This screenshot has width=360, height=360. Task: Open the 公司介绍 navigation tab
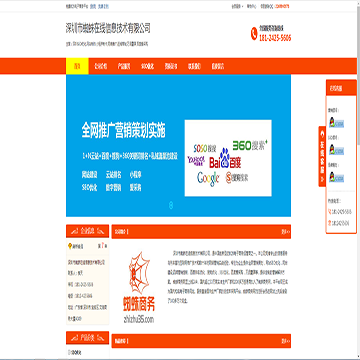[100, 66]
